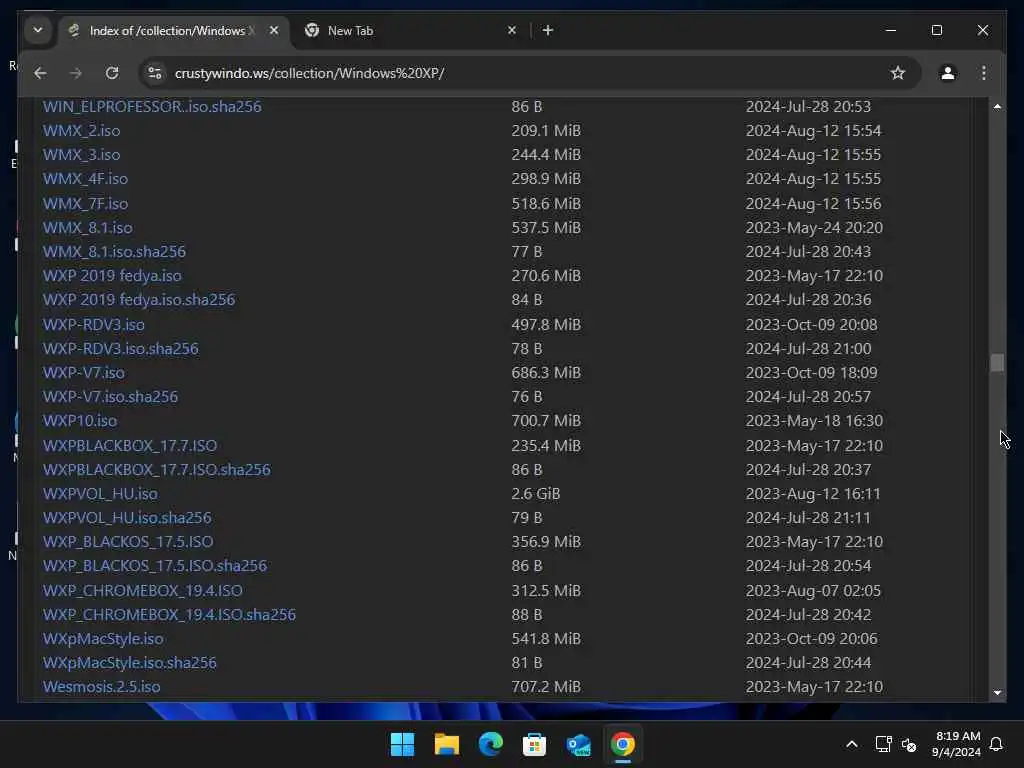Close the Index of /collection tab

coord(274,30)
